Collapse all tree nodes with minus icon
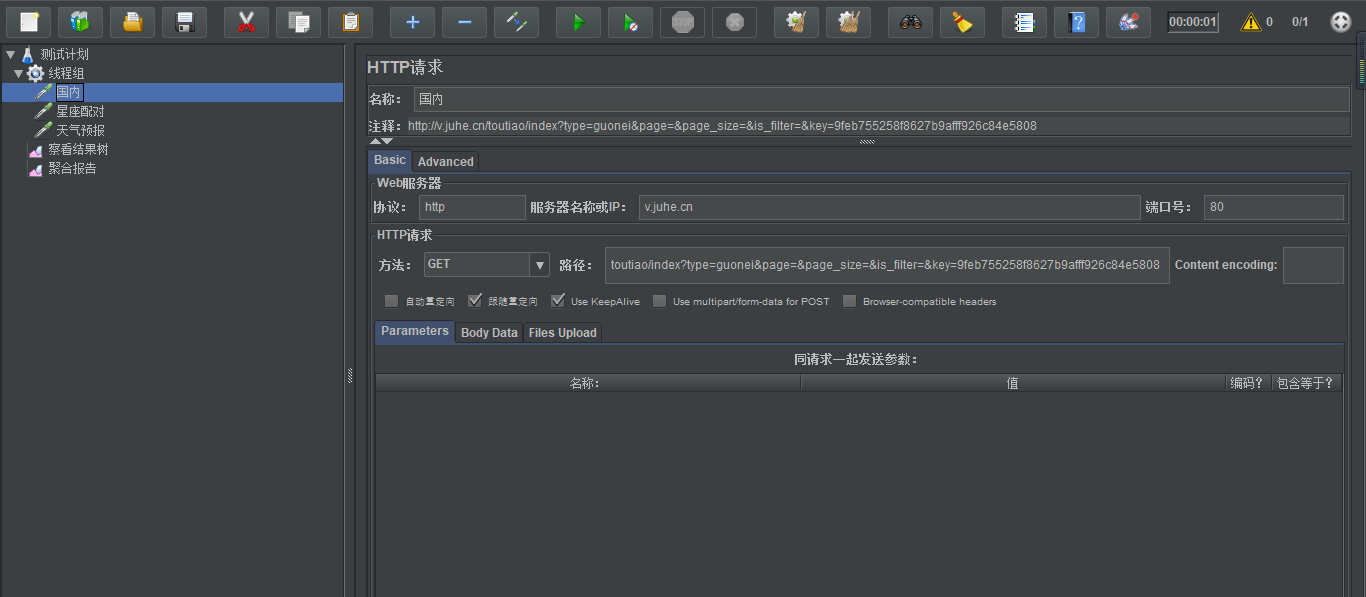Image resolution: width=1366 pixels, height=597 pixels. coord(464,22)
